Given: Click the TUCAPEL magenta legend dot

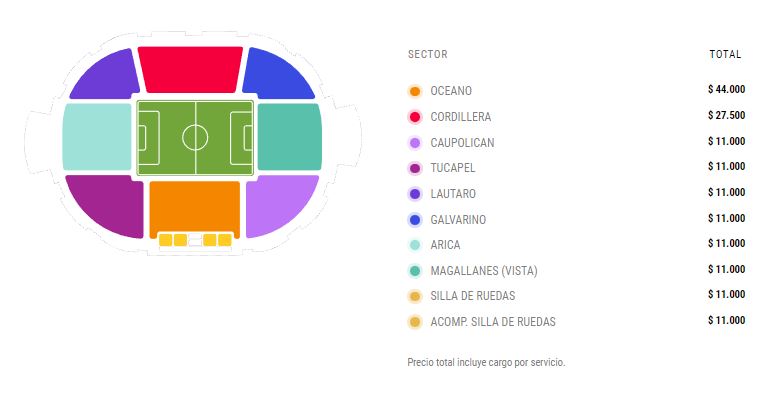Looking at the screenshot, I should click(x=415, y=168).
